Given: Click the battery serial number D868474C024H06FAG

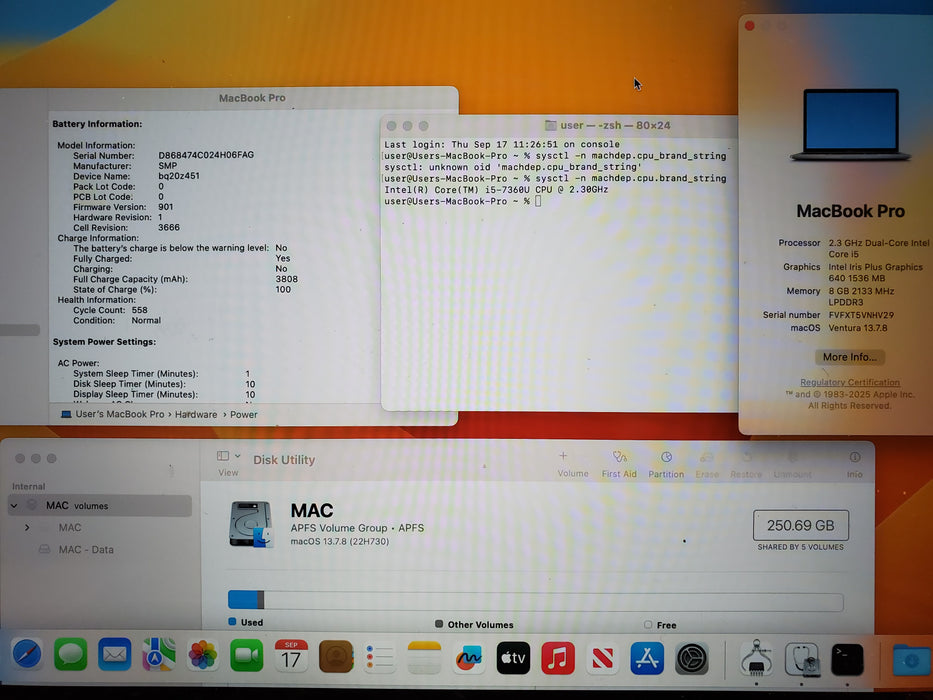Looking at the screenshot, I should click(206, 155).
